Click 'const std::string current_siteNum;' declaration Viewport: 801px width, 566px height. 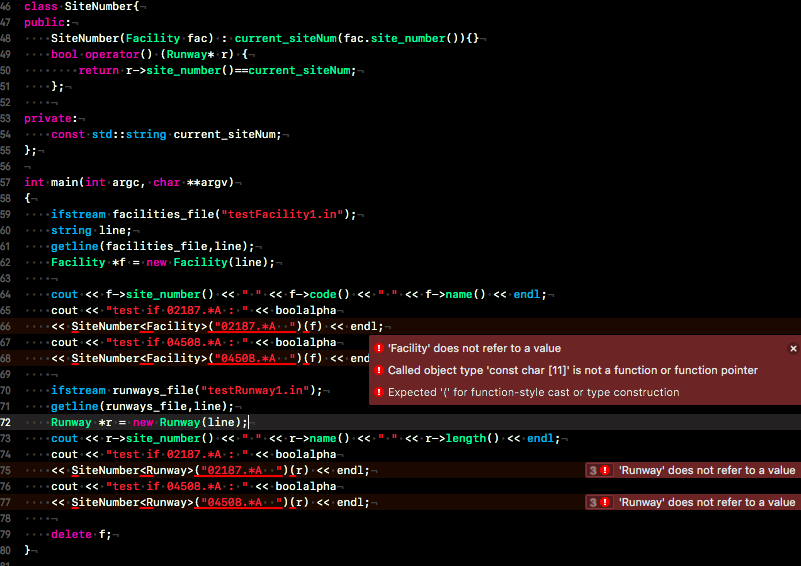(x=167, y=135)
